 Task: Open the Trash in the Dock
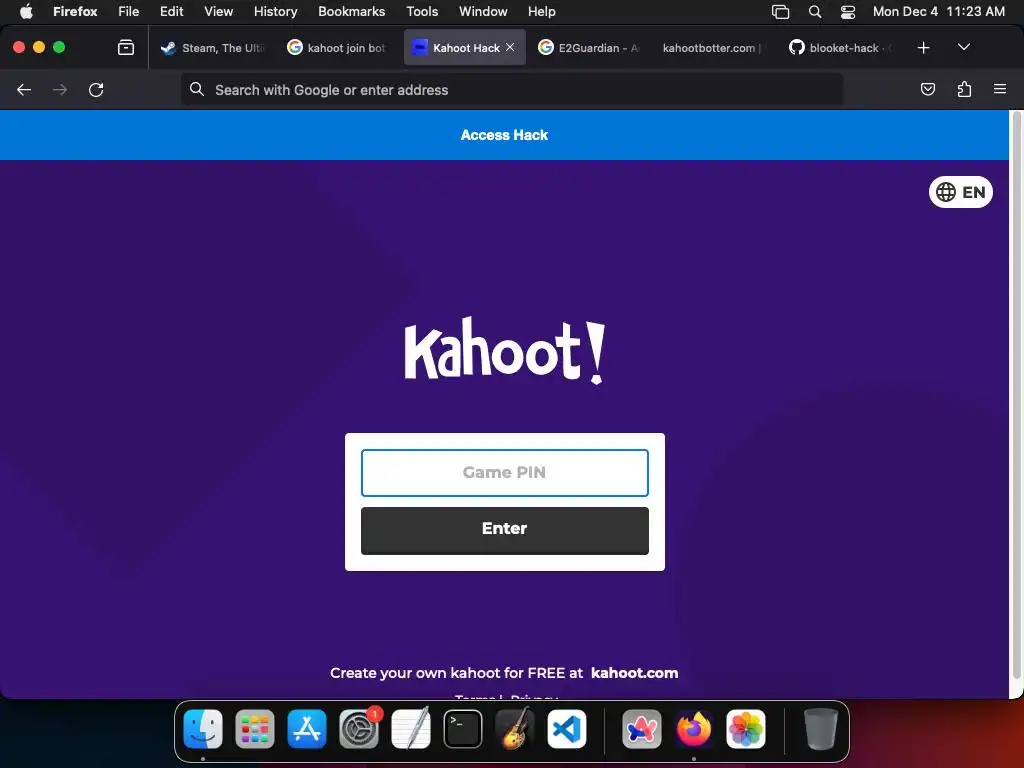click(x=821, y=729)
